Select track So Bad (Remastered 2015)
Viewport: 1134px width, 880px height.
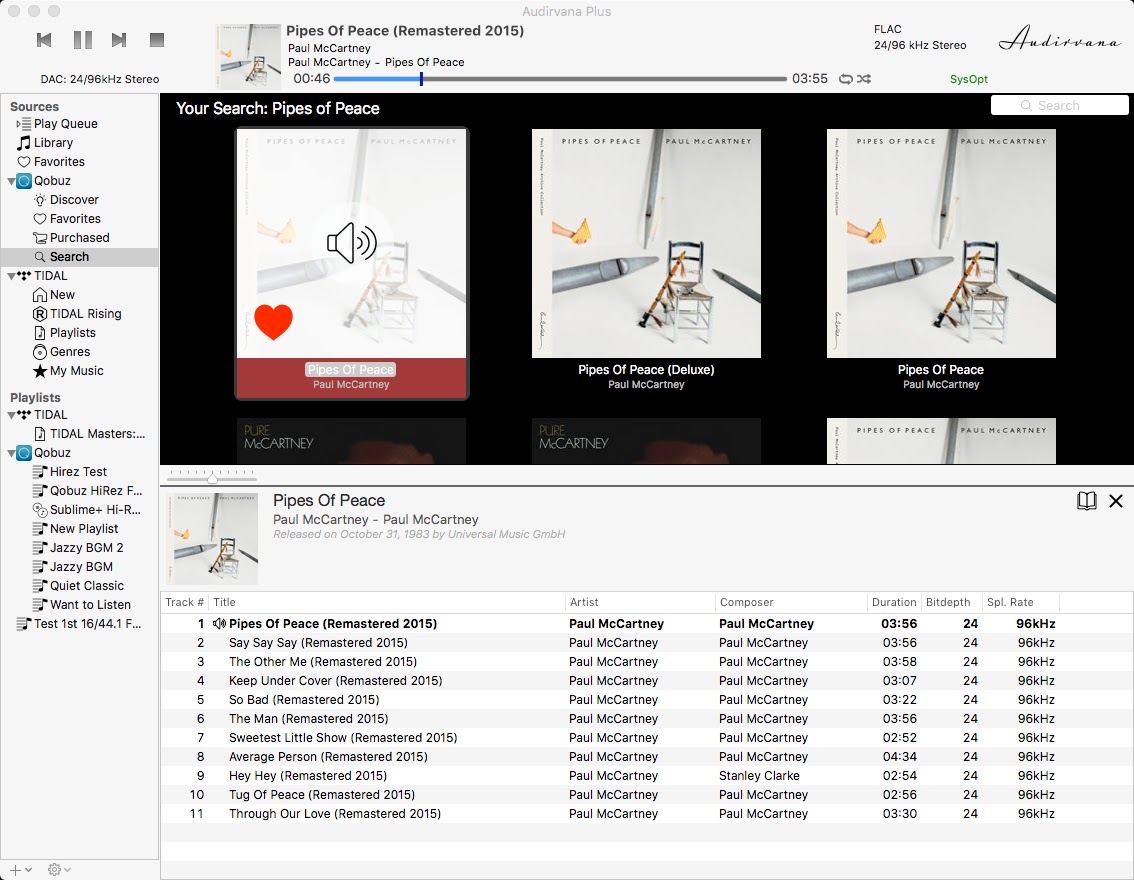tap(647, 700)
